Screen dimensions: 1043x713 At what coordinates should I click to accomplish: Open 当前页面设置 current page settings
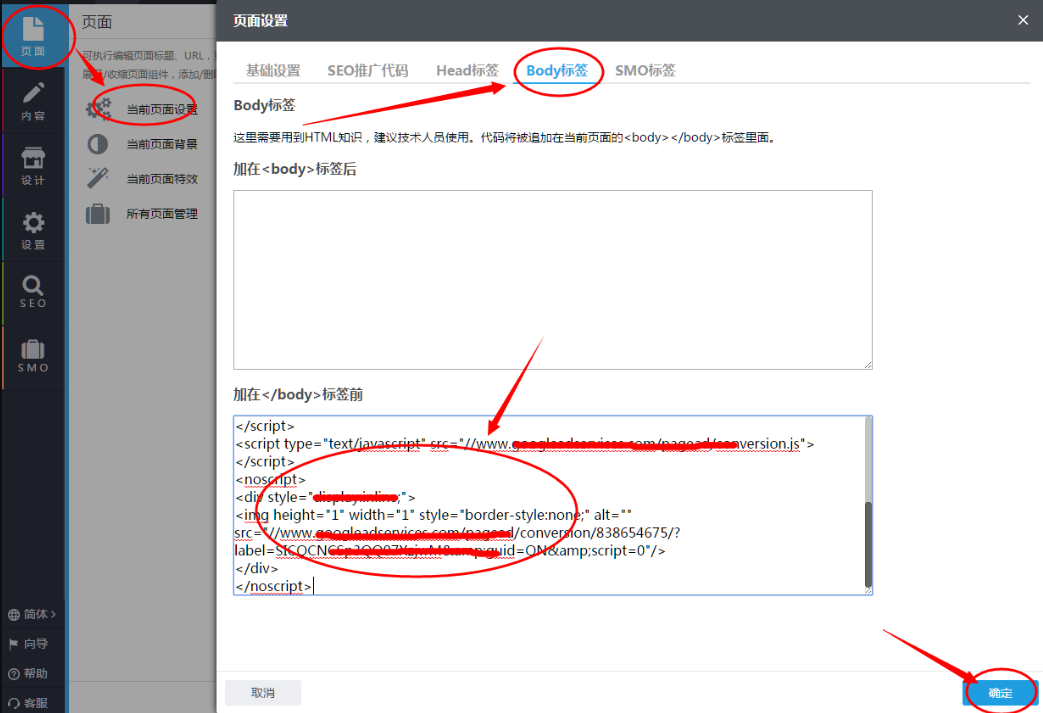click(x=160, y=109)
